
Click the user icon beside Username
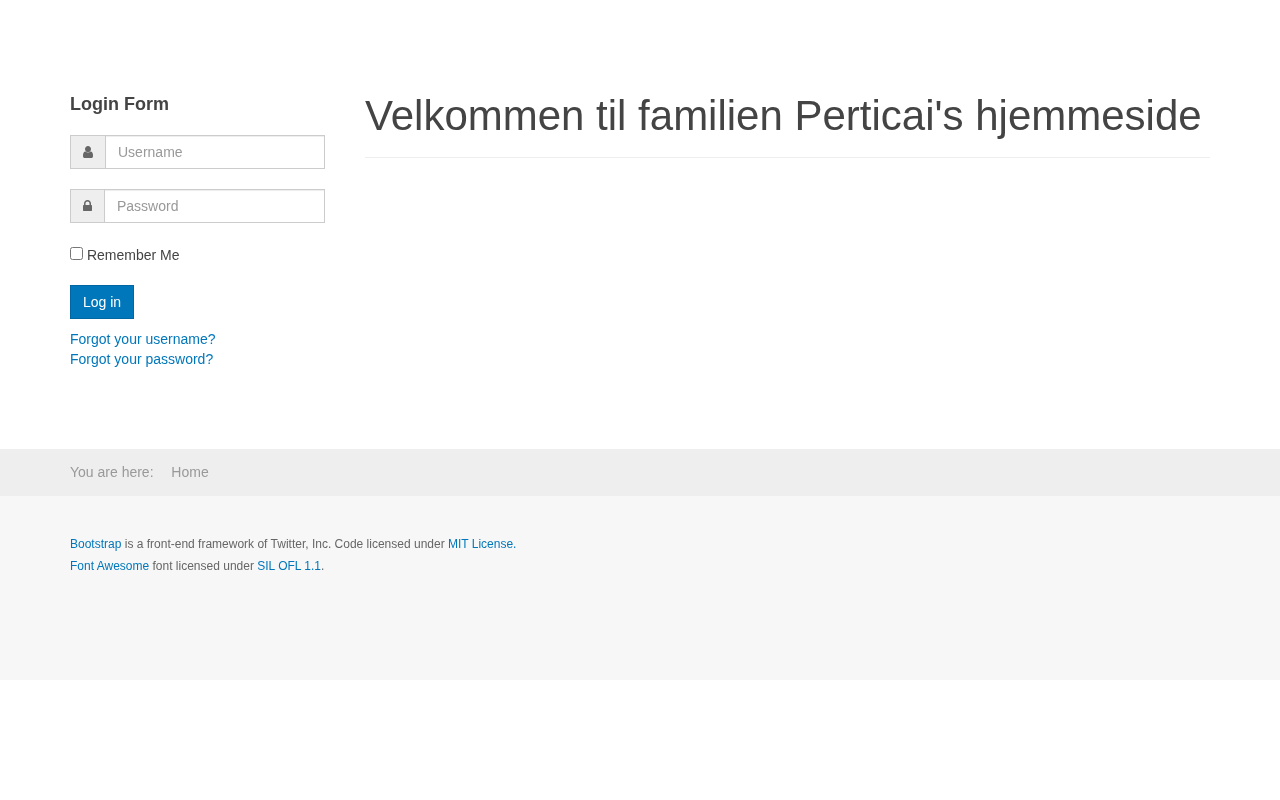[88, 152]
